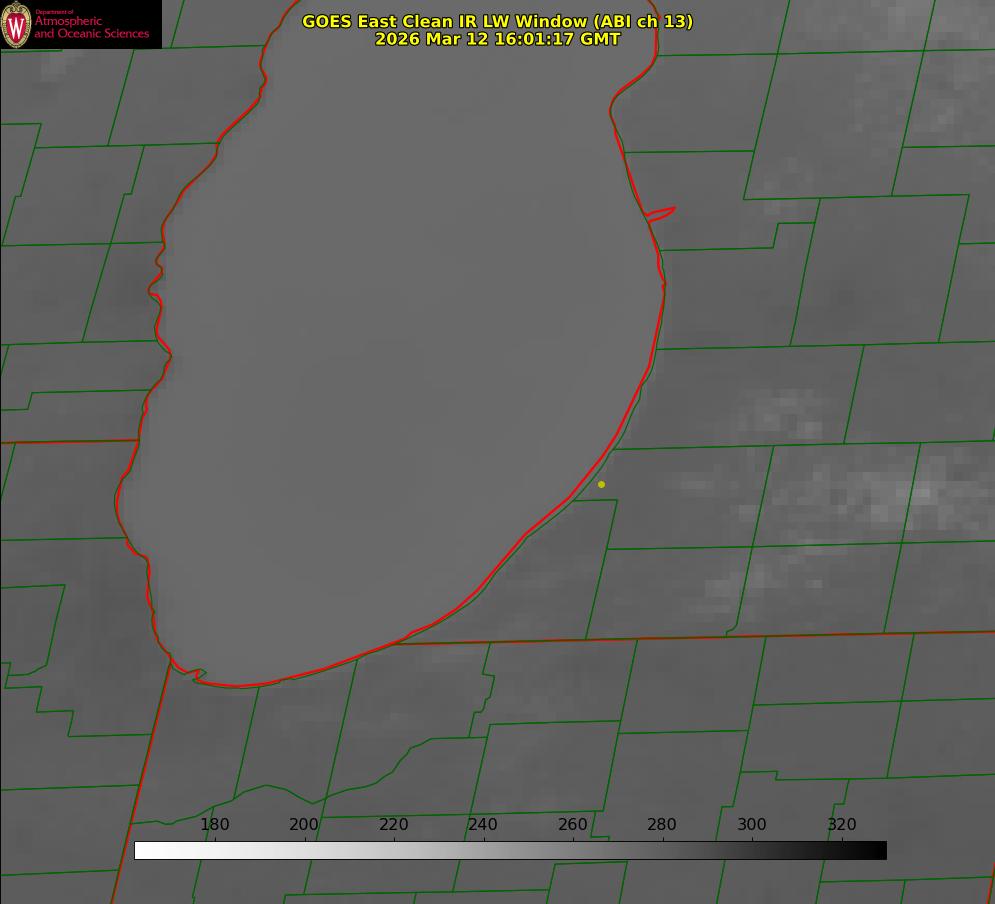Click the GOES East Clean IR title

pos(497,21)
